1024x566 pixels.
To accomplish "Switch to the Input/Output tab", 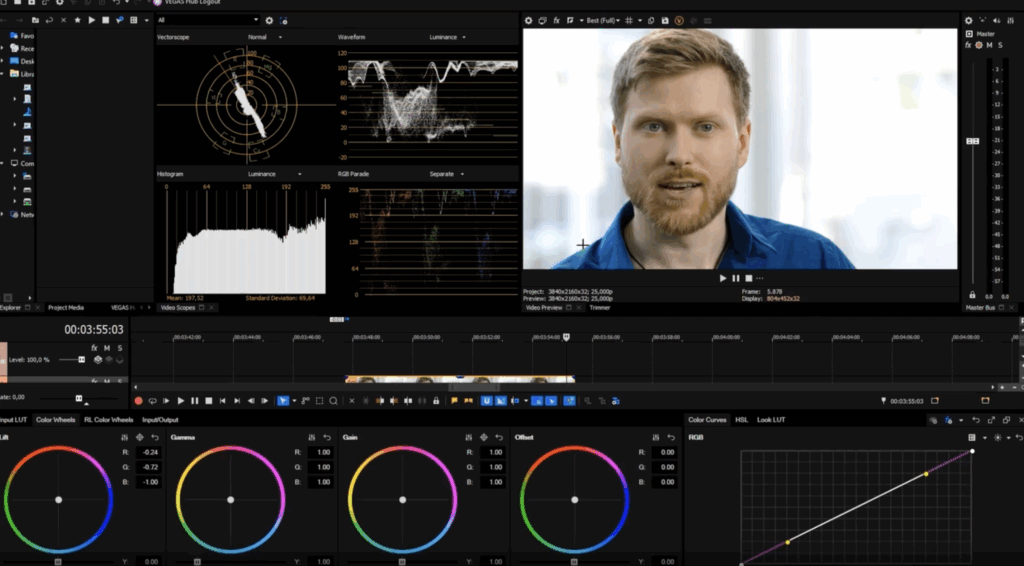I will 160,420.
